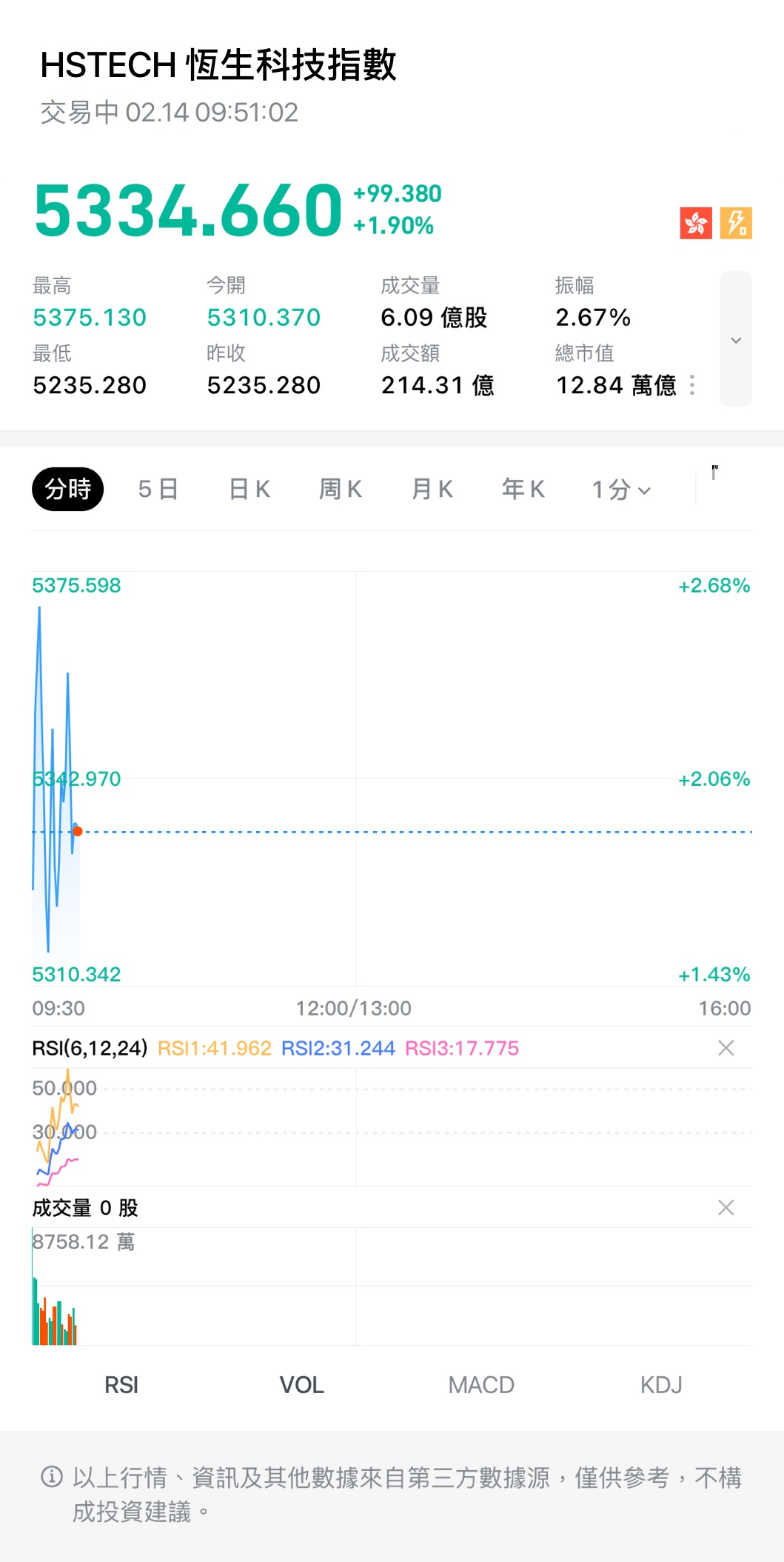Switch to the 周K chart tab
Viewport: 784px width, 1562px height.
(341, 490)
